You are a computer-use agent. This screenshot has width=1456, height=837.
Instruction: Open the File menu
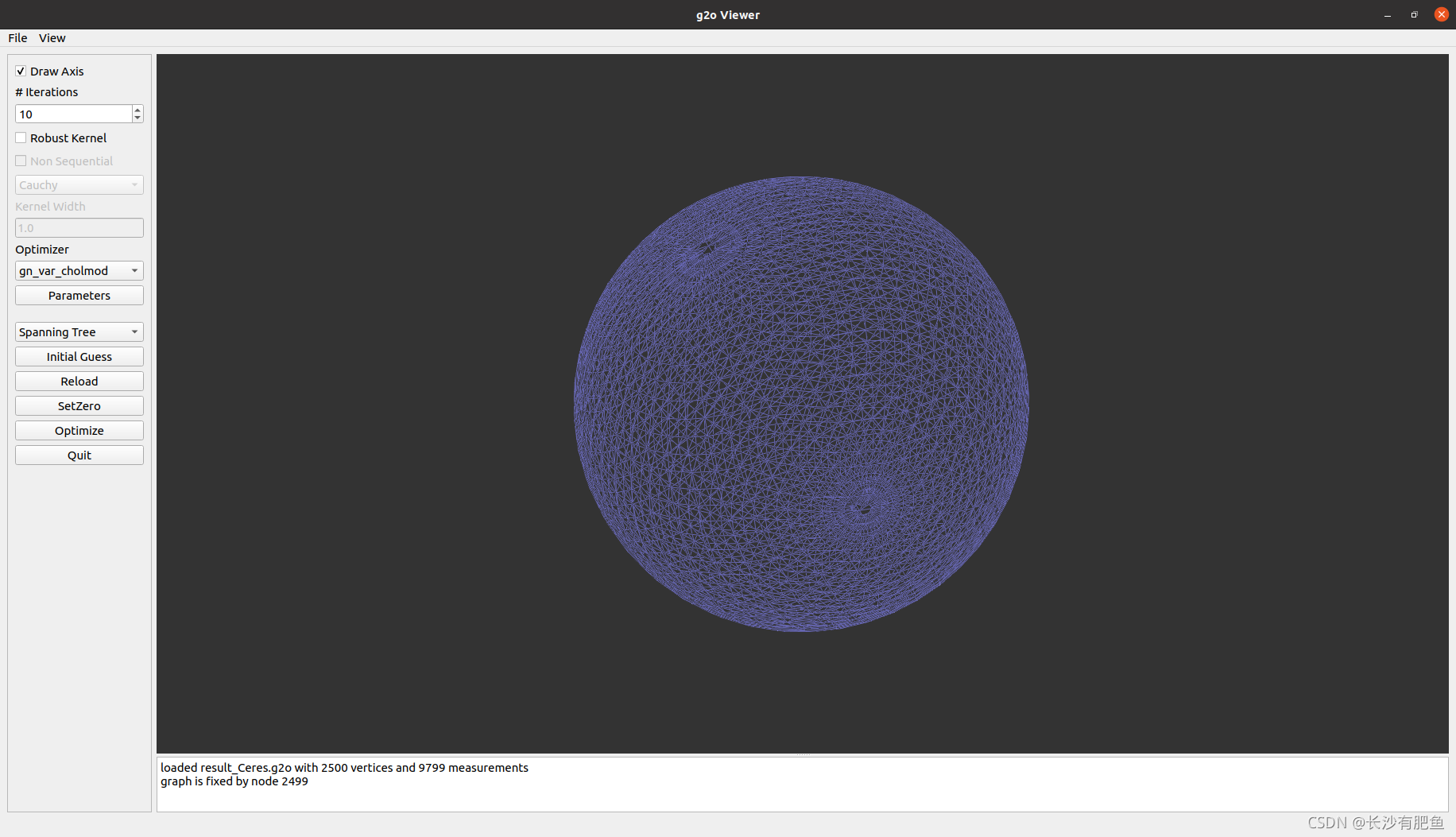(x=17, y=38)
